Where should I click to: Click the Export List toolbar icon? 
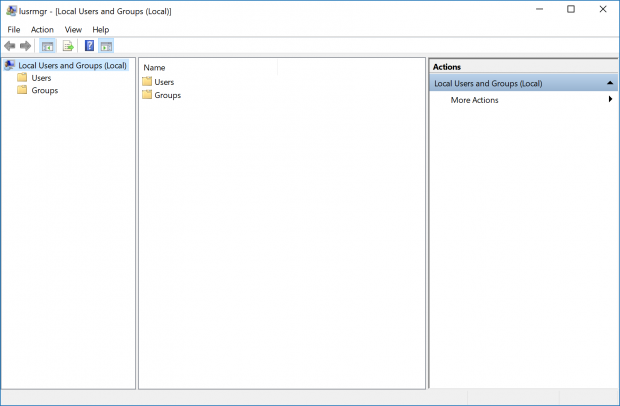[x=68, y=46]
